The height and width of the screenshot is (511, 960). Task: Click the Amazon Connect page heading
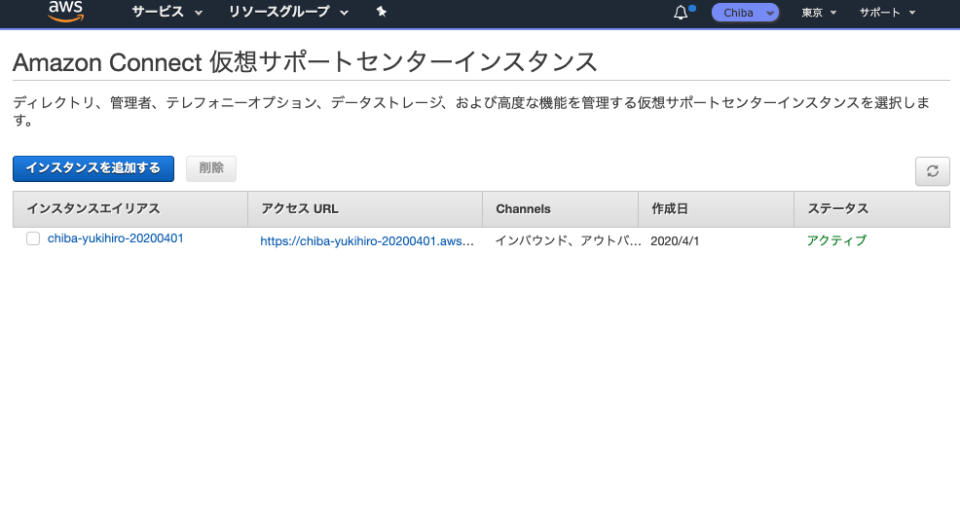305,62
